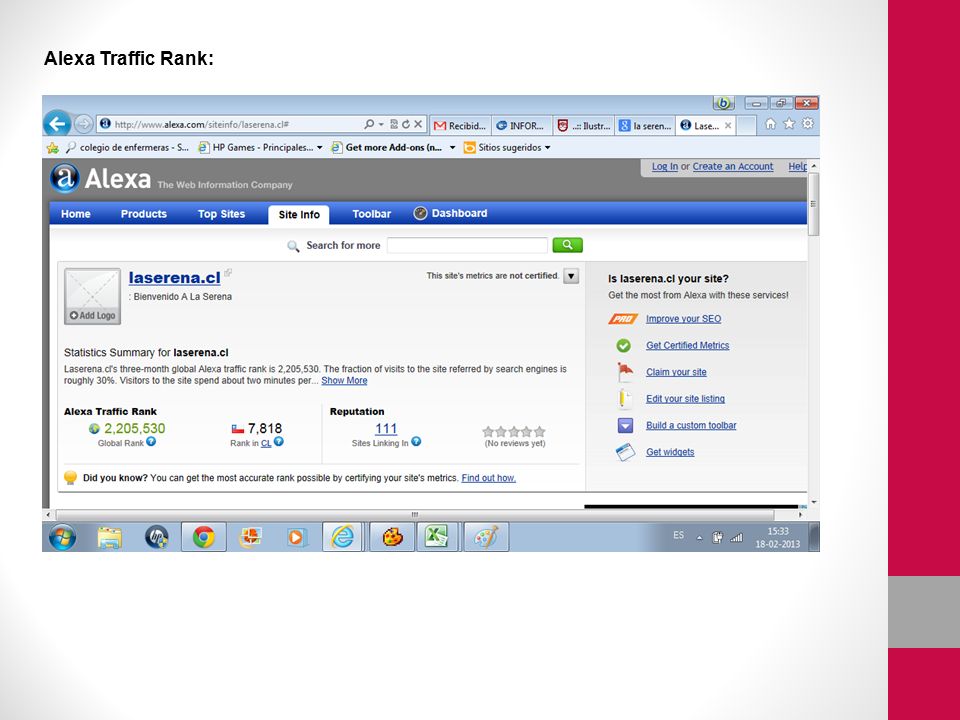Click the Alexa logo
The width and height of the screenshot is (960, 720).
[100, 179]
